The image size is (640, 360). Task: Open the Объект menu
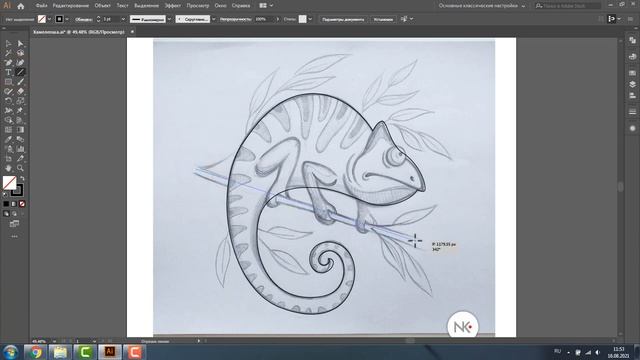pyautogui.click(x=102, y=6)
